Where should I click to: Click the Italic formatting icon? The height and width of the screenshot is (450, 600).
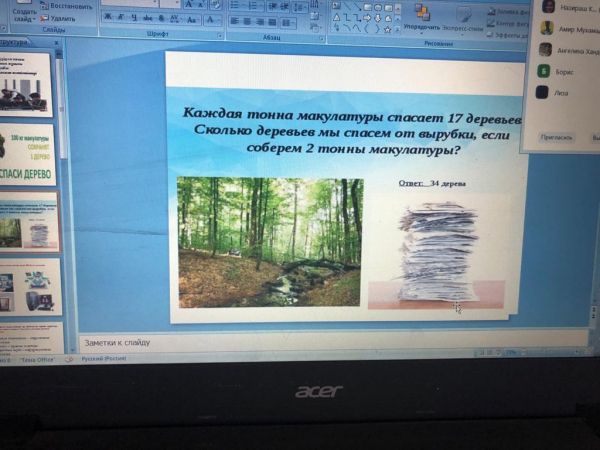pos(119,17)
